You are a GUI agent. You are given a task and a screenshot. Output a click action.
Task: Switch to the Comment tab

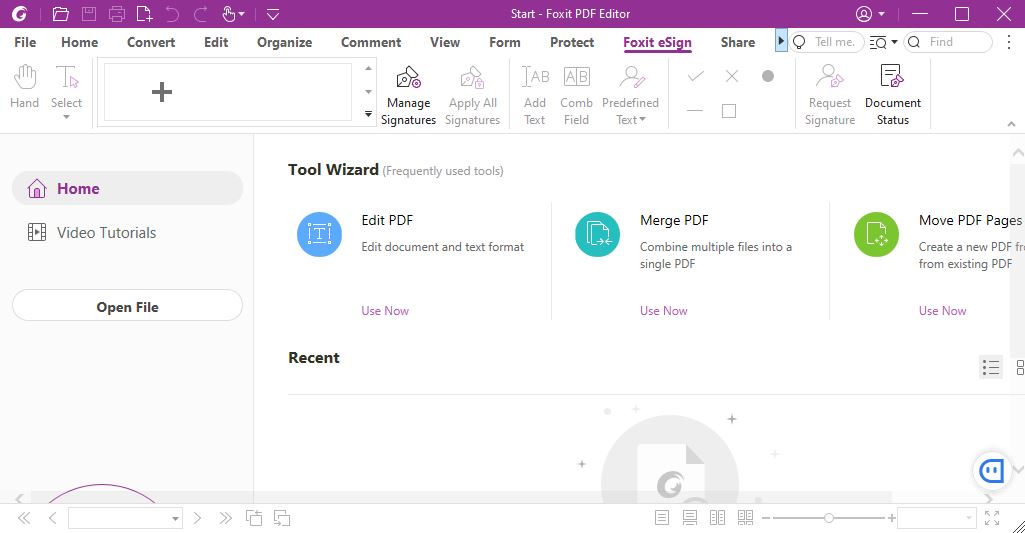tap(371, 43)
